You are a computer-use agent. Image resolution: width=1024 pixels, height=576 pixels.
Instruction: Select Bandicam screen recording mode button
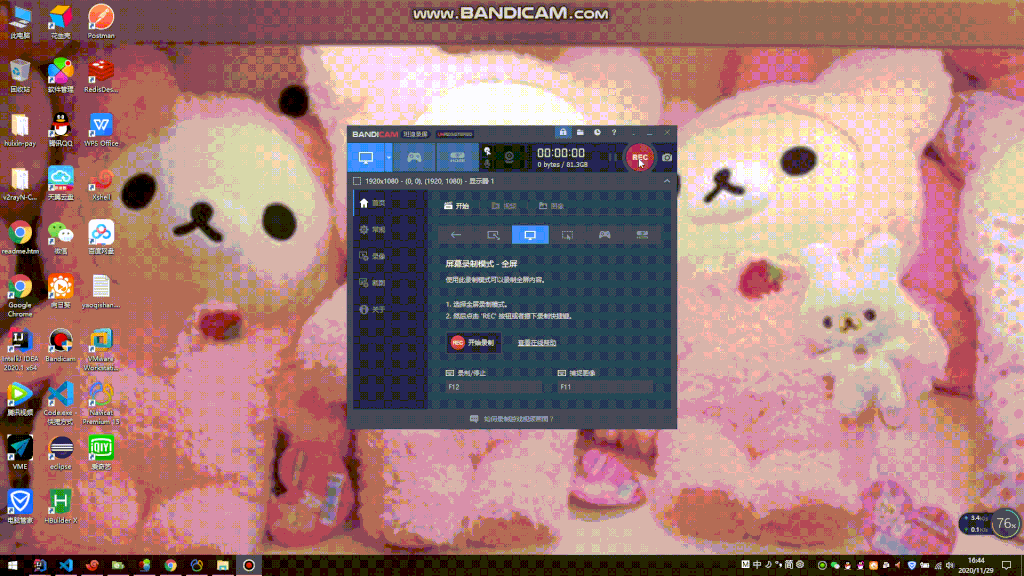click(366, 157)
